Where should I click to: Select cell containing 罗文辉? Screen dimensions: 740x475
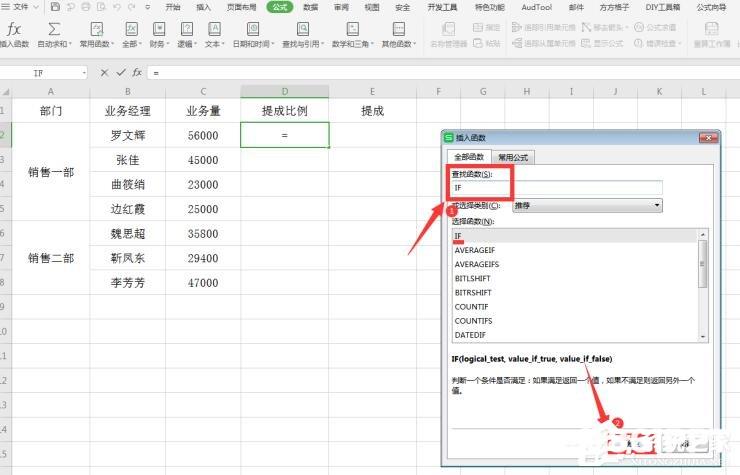[x=127, y=135]
